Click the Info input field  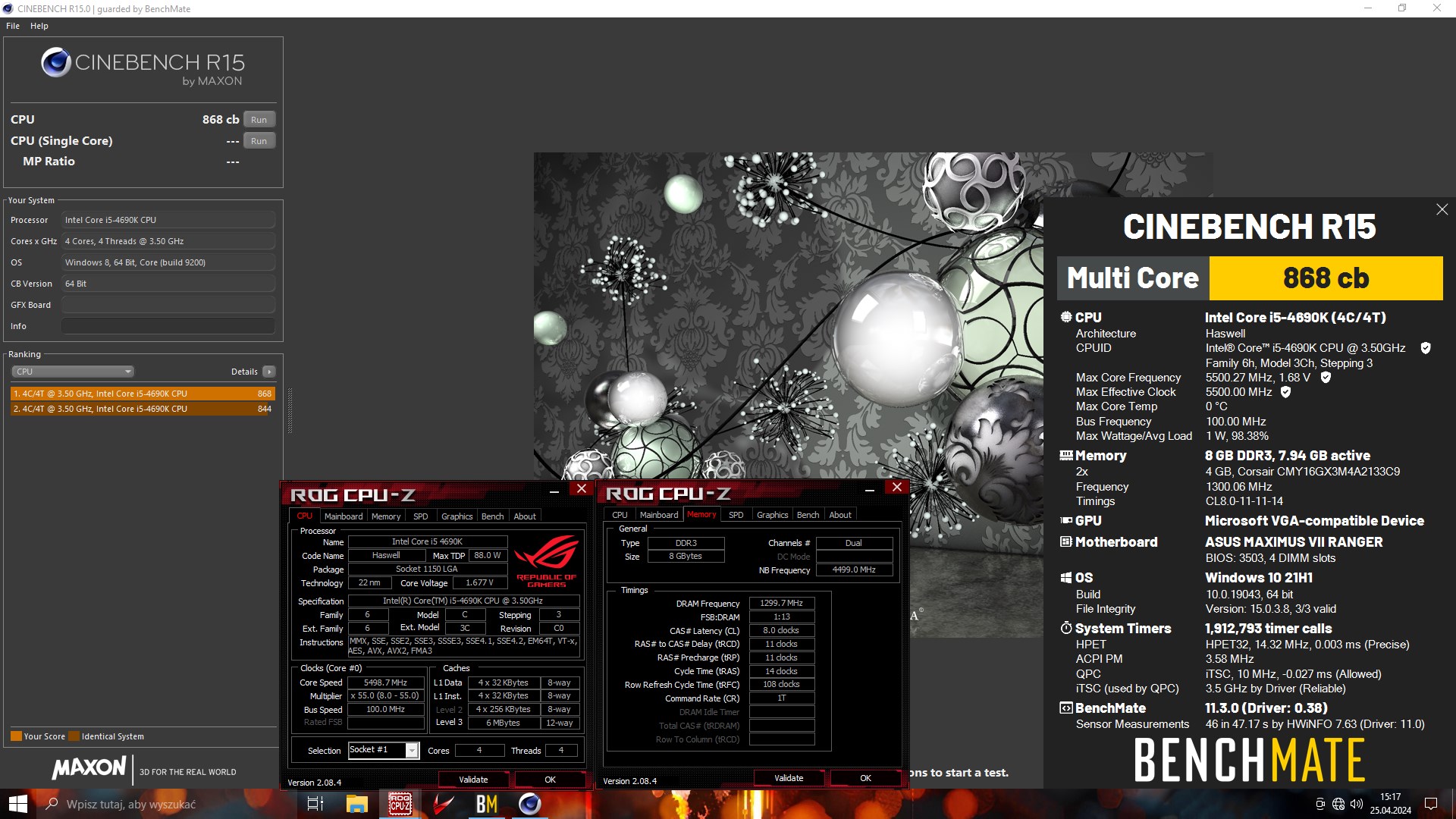click(168, 326)
